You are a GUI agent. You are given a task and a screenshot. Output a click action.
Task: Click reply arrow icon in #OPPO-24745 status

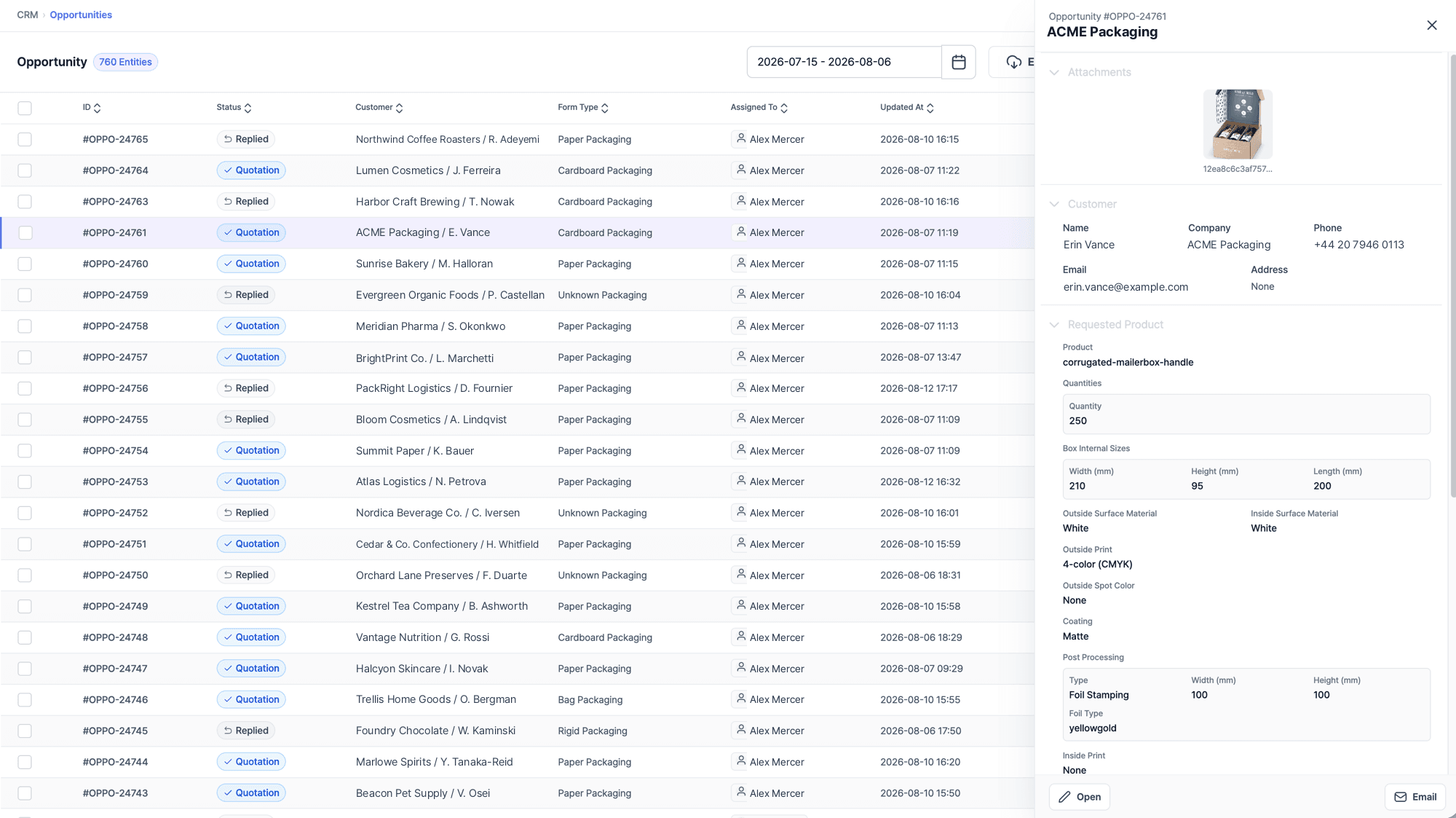tap(228, 731)
